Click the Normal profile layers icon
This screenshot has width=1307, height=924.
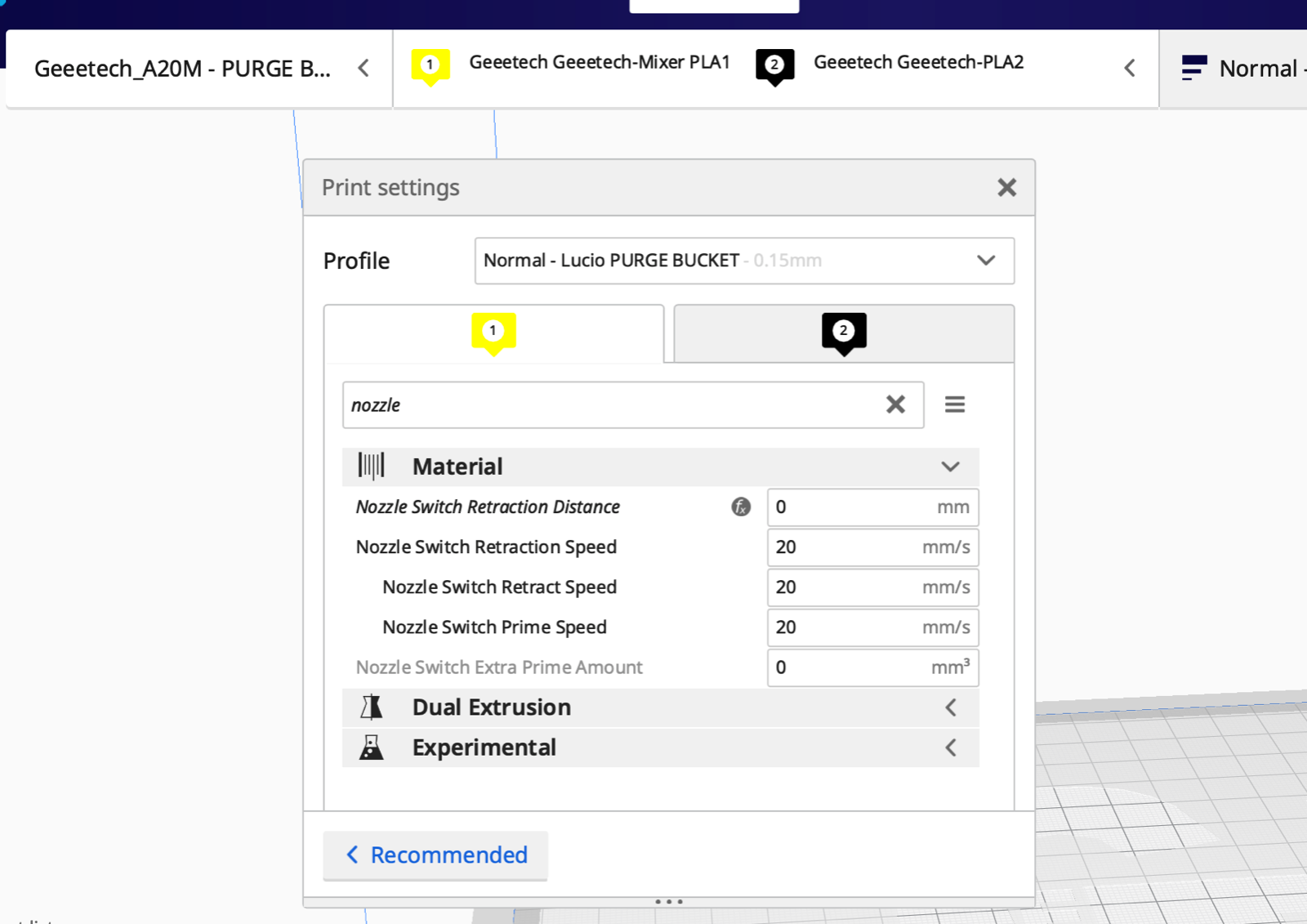[1193, 69]
